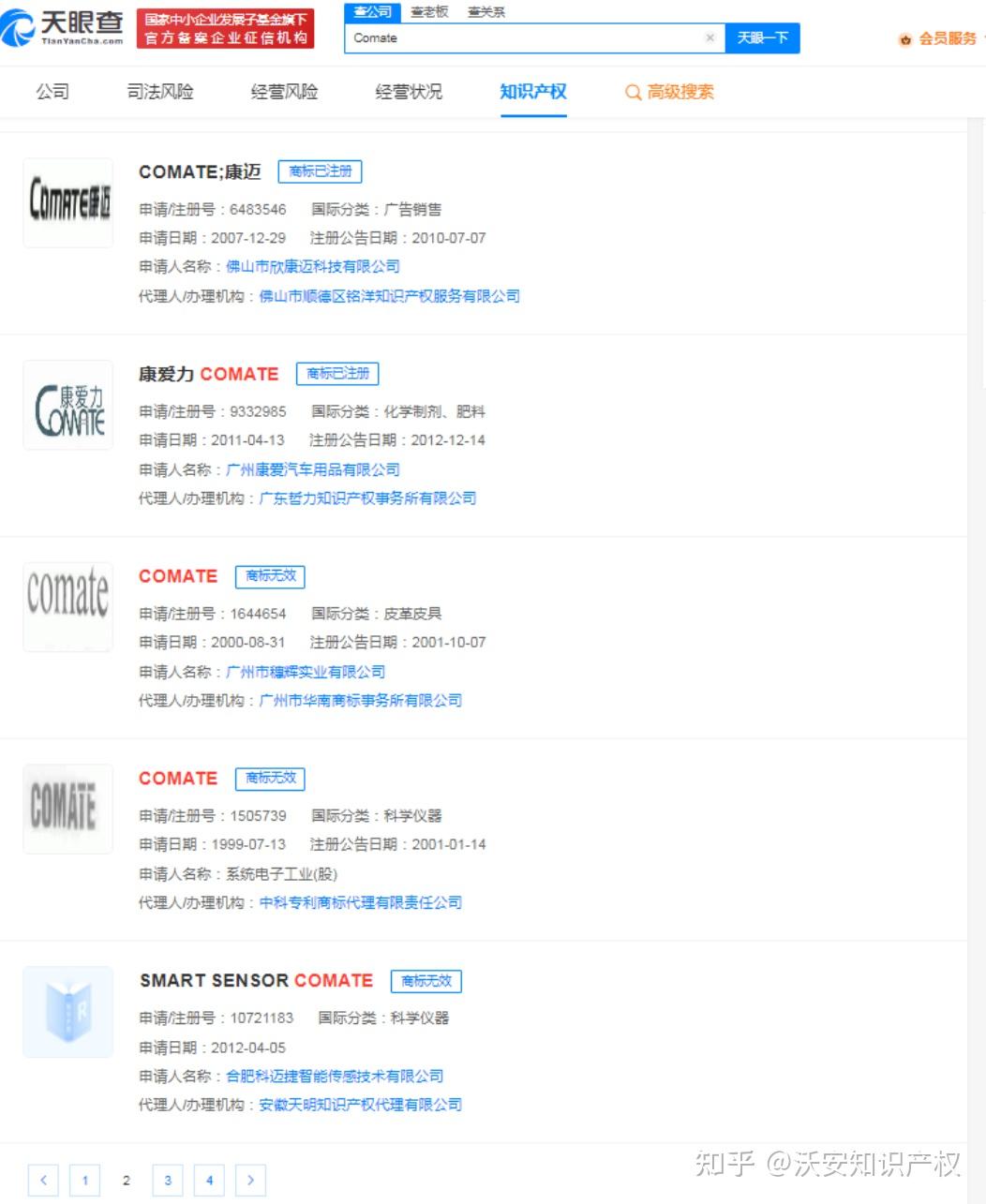This screenshot has height=1204, width=986.
Task: Clear the Comate search box with the X icon
Action: pos(710,37)
